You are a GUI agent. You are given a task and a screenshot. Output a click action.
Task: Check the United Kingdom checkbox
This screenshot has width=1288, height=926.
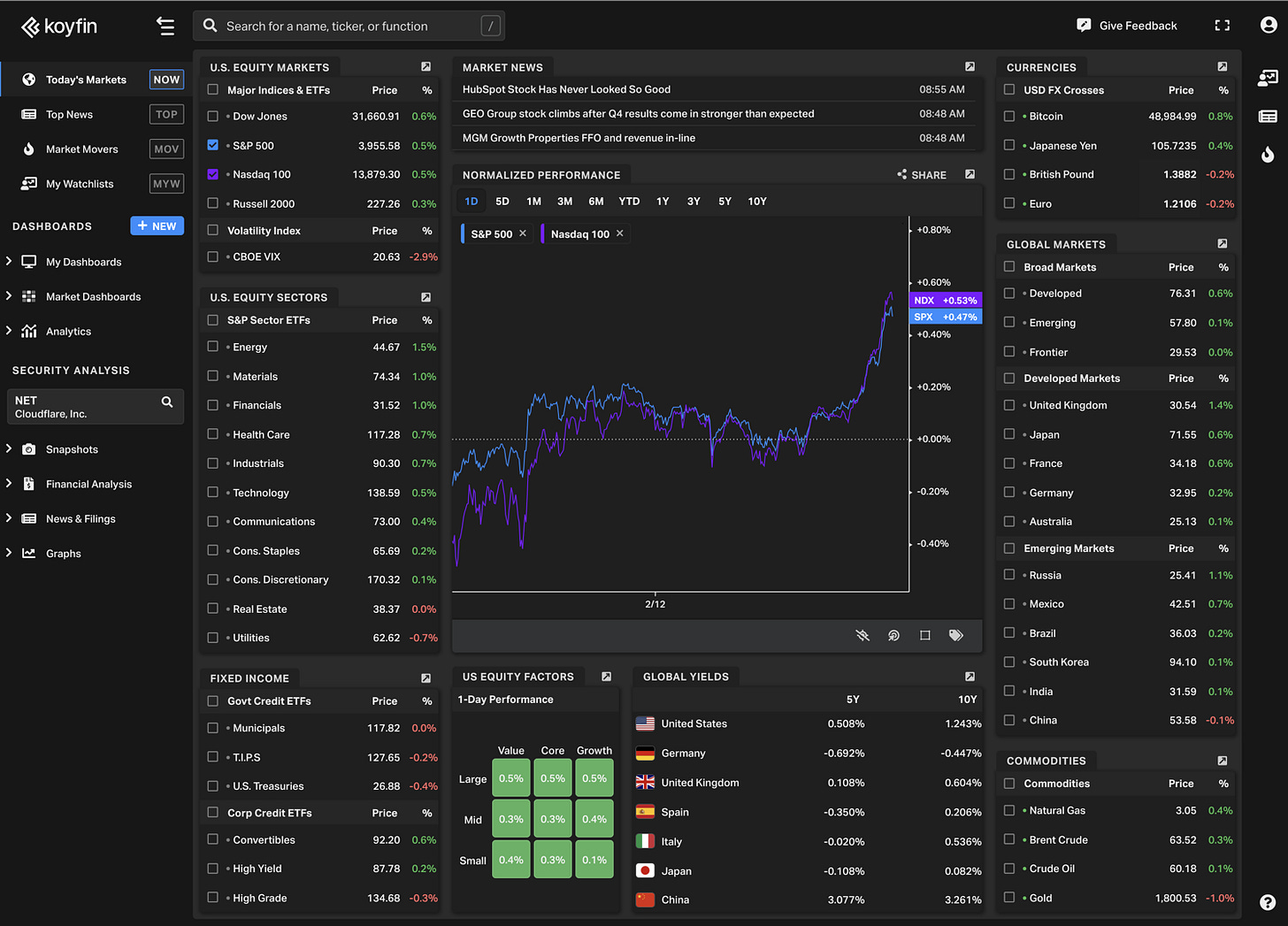point(1009,405)
